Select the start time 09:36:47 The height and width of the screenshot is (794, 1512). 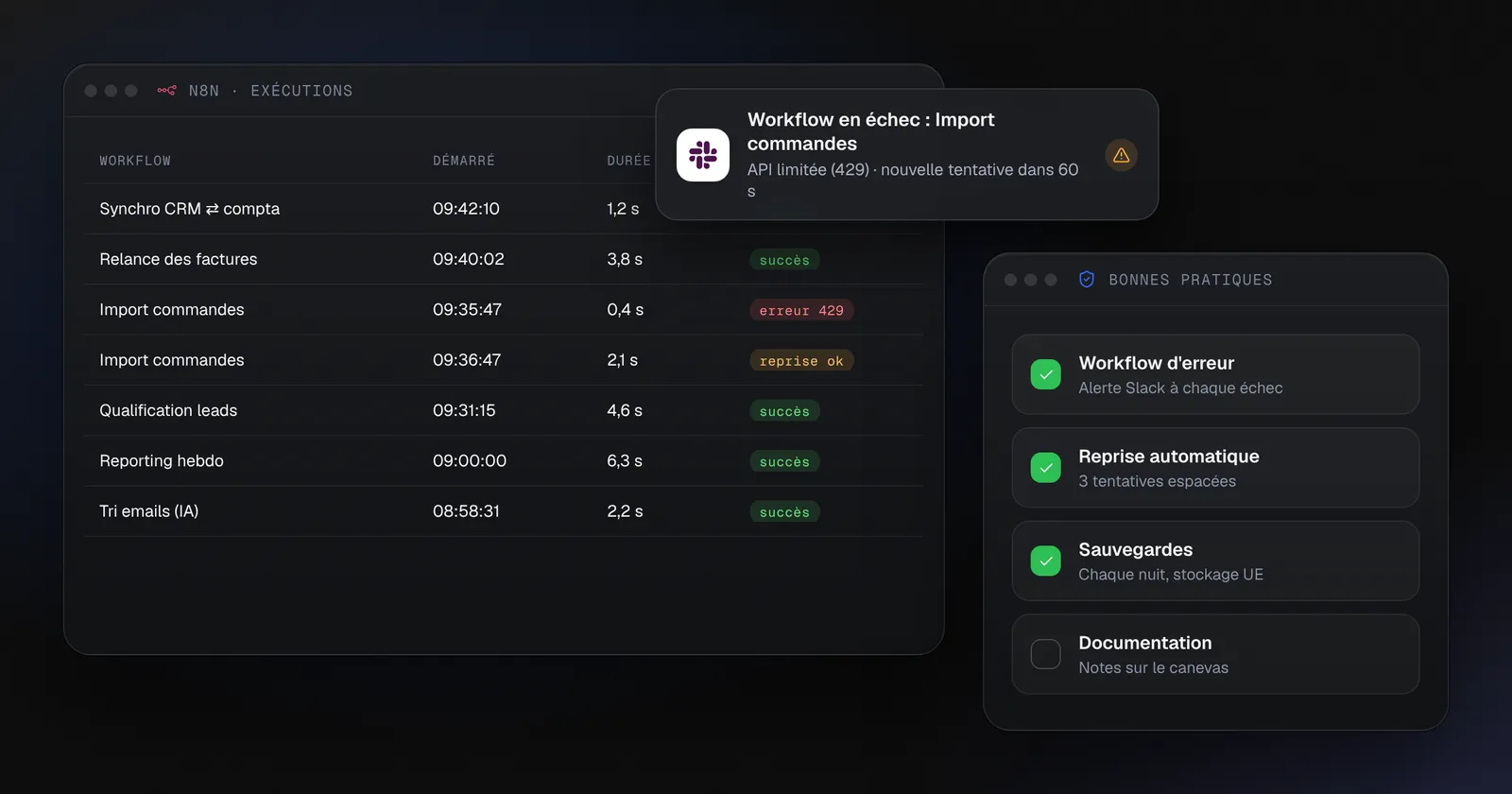coord(467,360)
